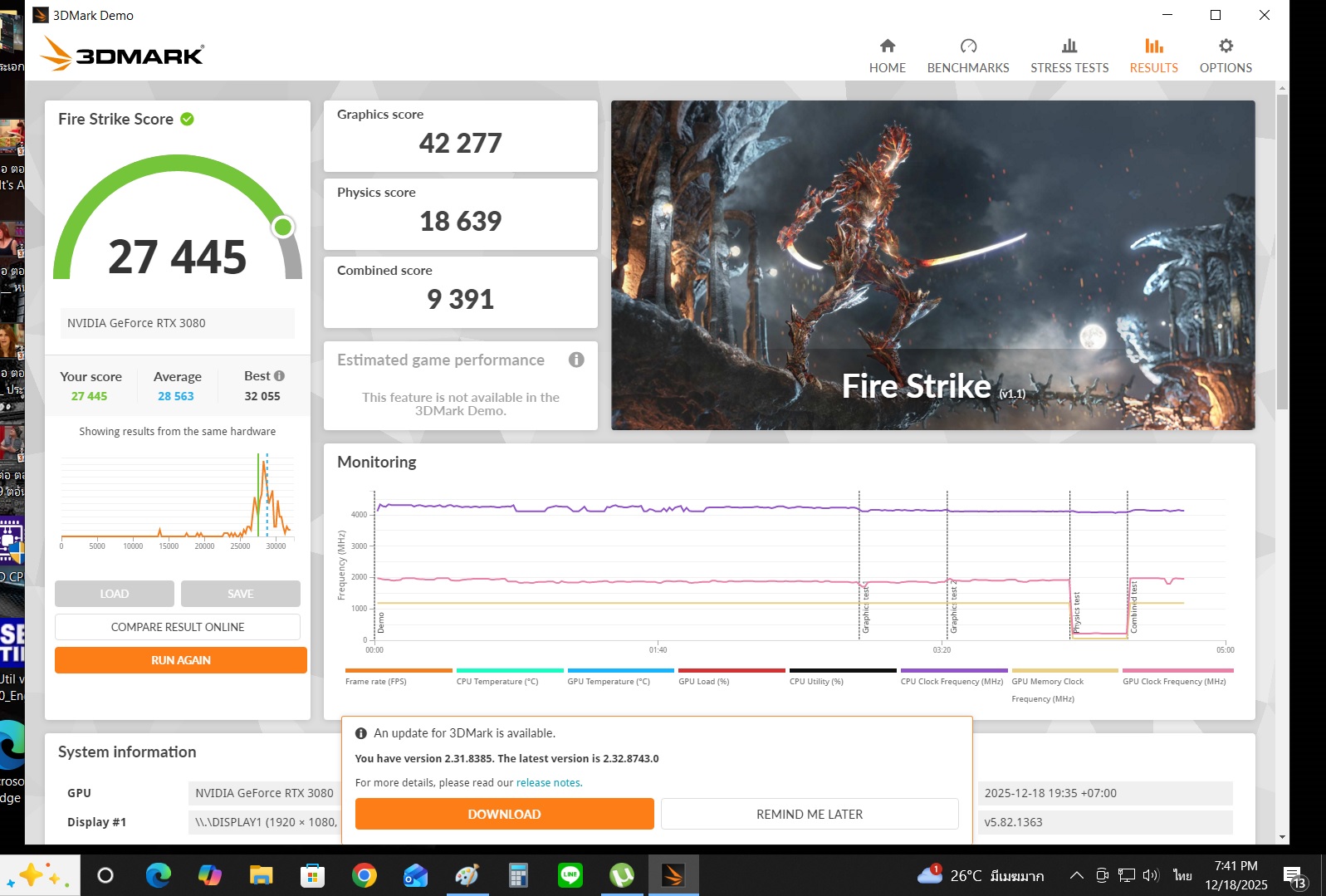The height and width of the screenshot is (896, 1326).
Task: Click Compare Result Online button
Action: pyautogui.click(x=178, y=627)
